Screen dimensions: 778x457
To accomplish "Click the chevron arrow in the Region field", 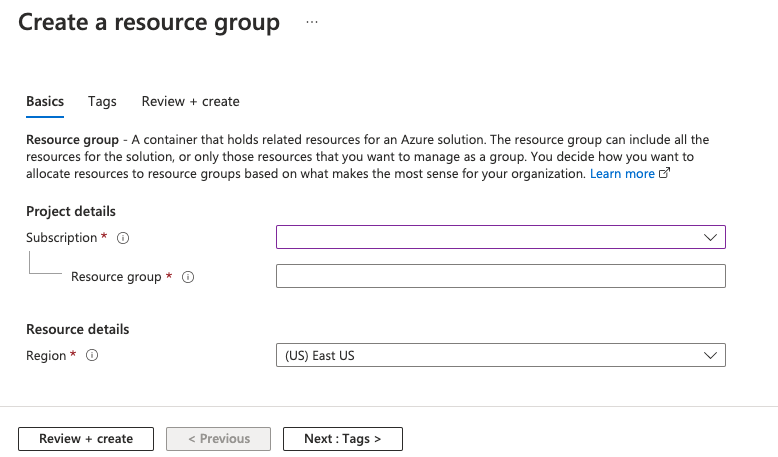I will tap(710, 356).
